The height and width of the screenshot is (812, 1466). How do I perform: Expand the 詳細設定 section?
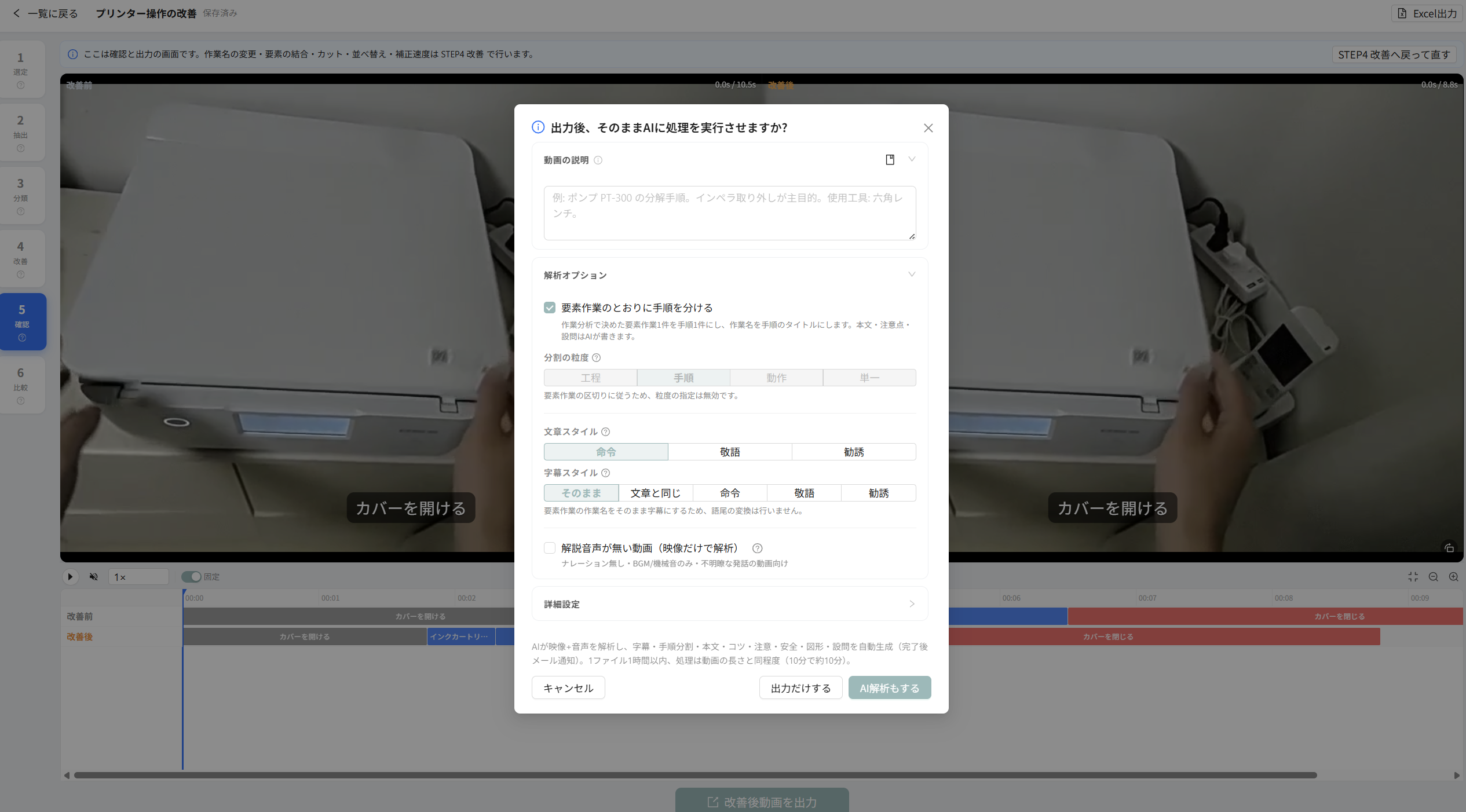730,604
